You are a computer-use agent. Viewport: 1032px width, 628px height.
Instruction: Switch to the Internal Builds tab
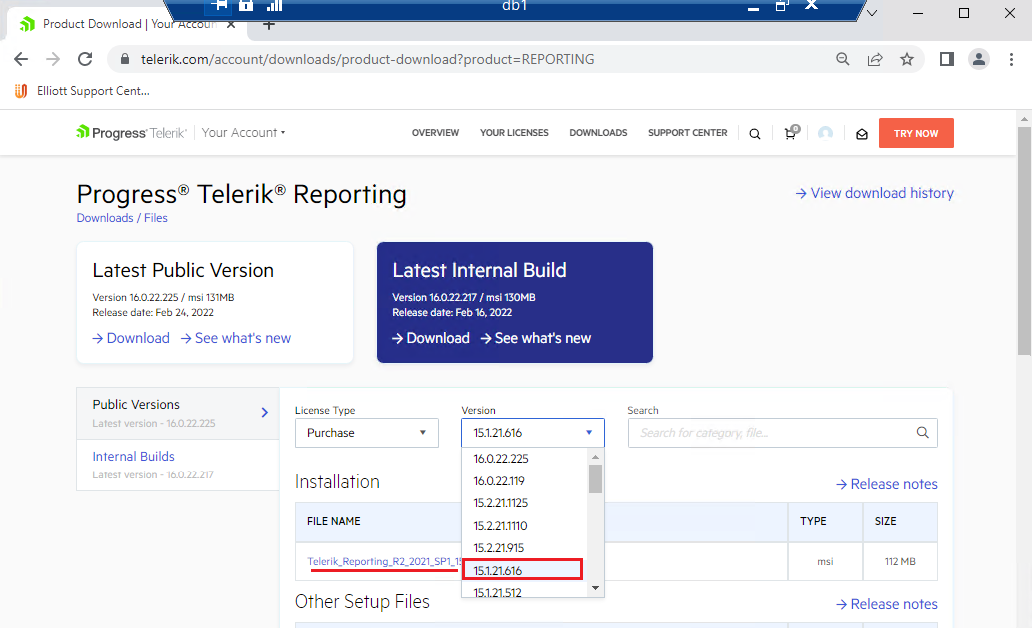click(178, 465)
